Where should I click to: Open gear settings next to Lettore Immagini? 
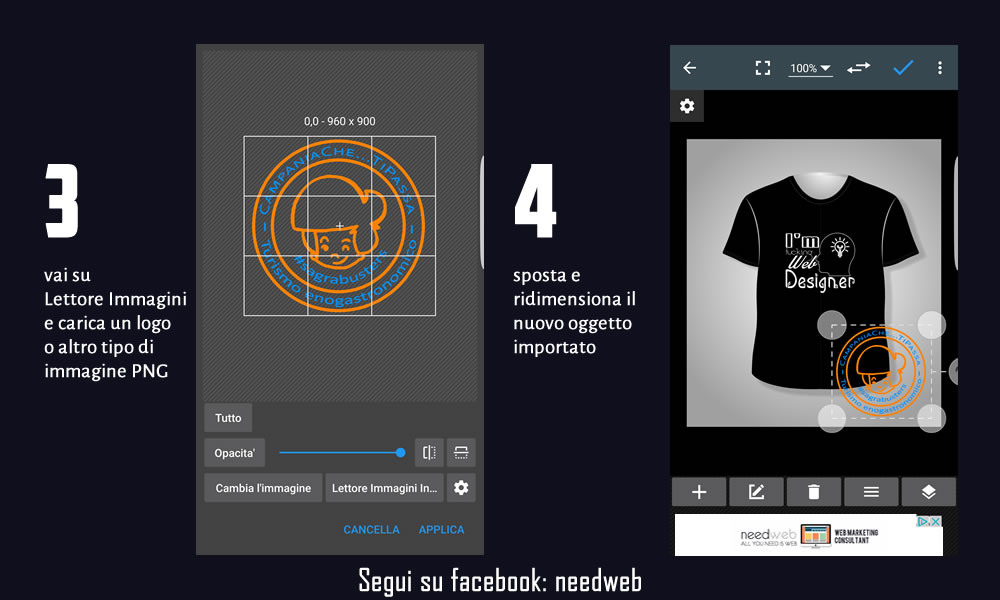[x=461, y=488]
